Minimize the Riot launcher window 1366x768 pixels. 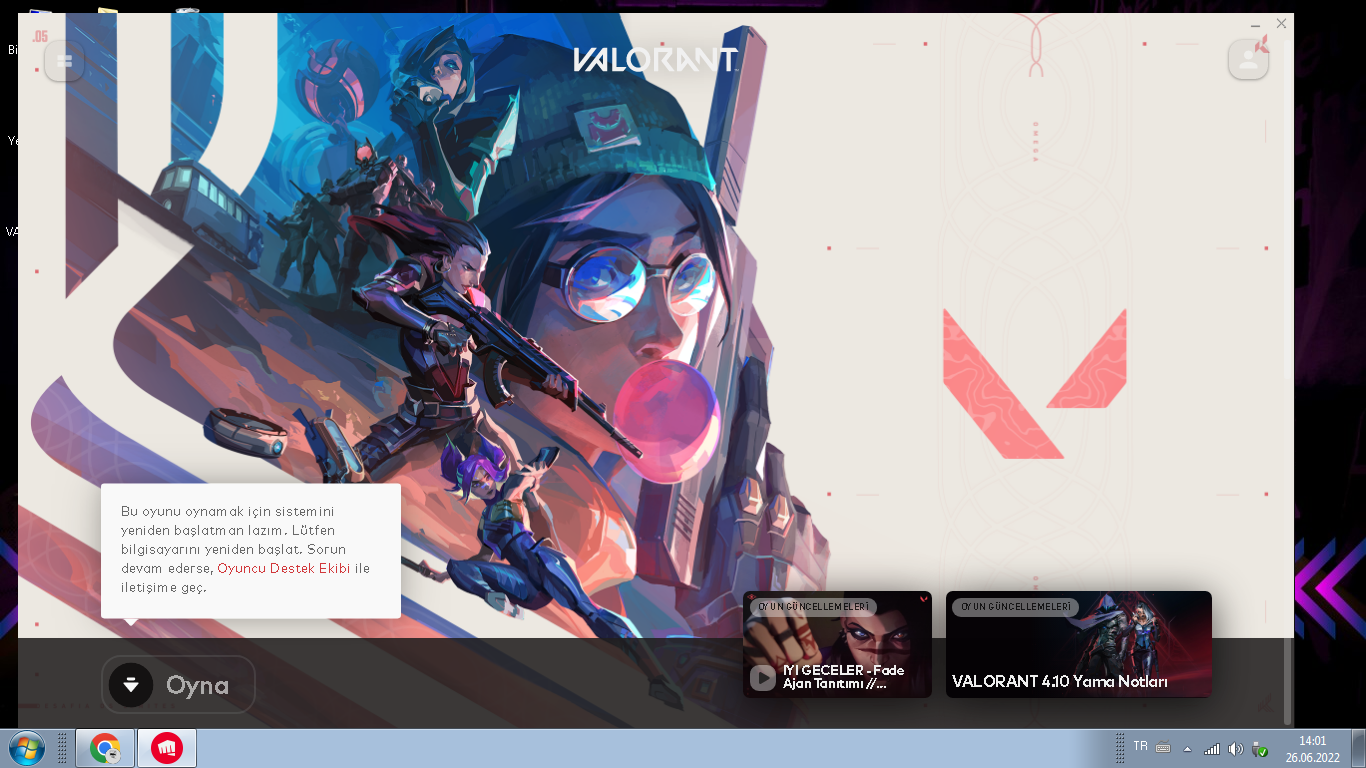[1256, 24]
